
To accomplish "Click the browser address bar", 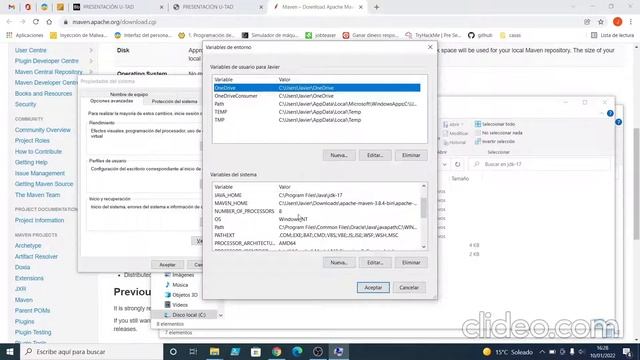I will tap(318, 22).
